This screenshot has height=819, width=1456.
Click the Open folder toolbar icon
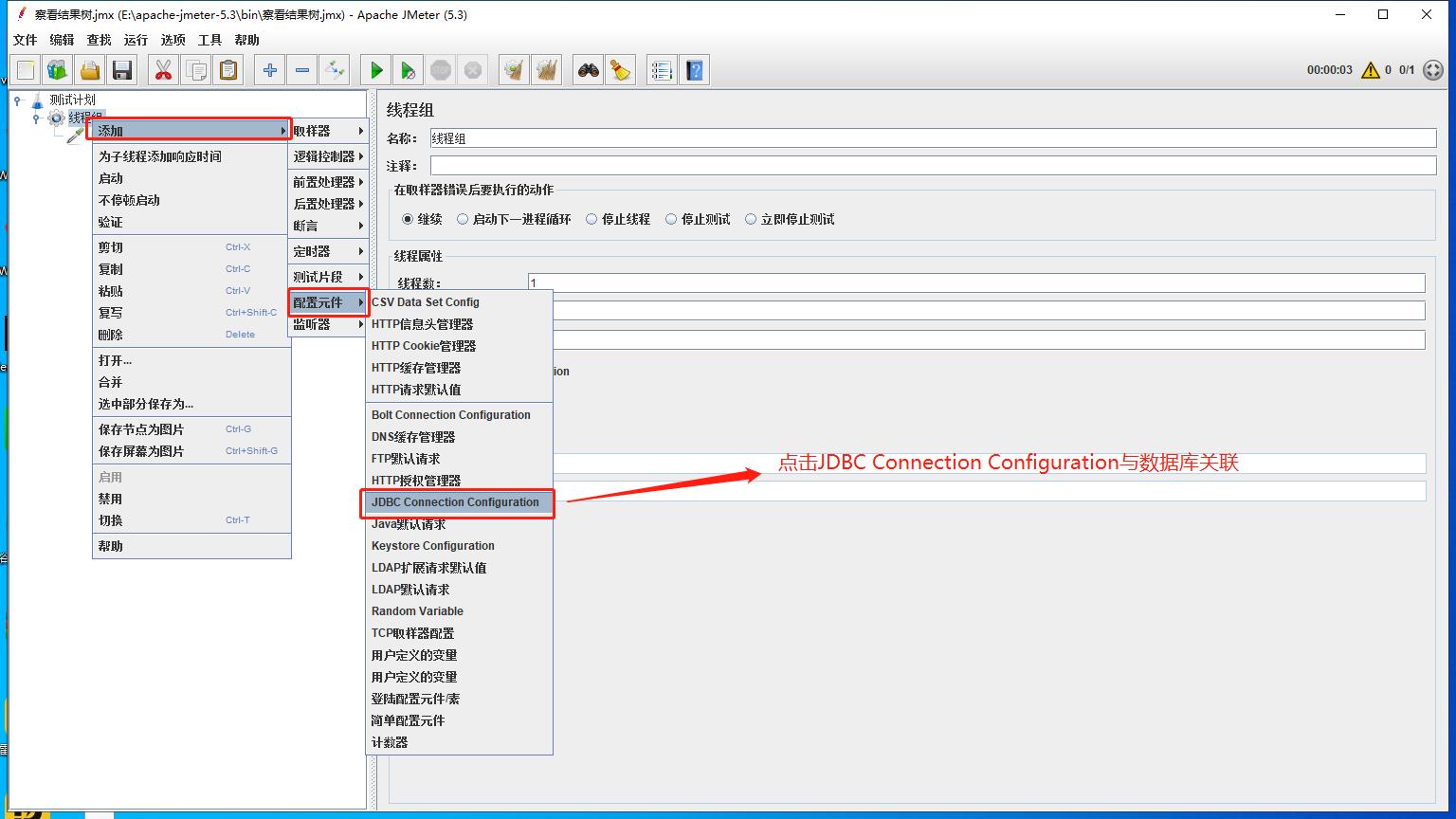pyautogui.click(x=90, y=70)
